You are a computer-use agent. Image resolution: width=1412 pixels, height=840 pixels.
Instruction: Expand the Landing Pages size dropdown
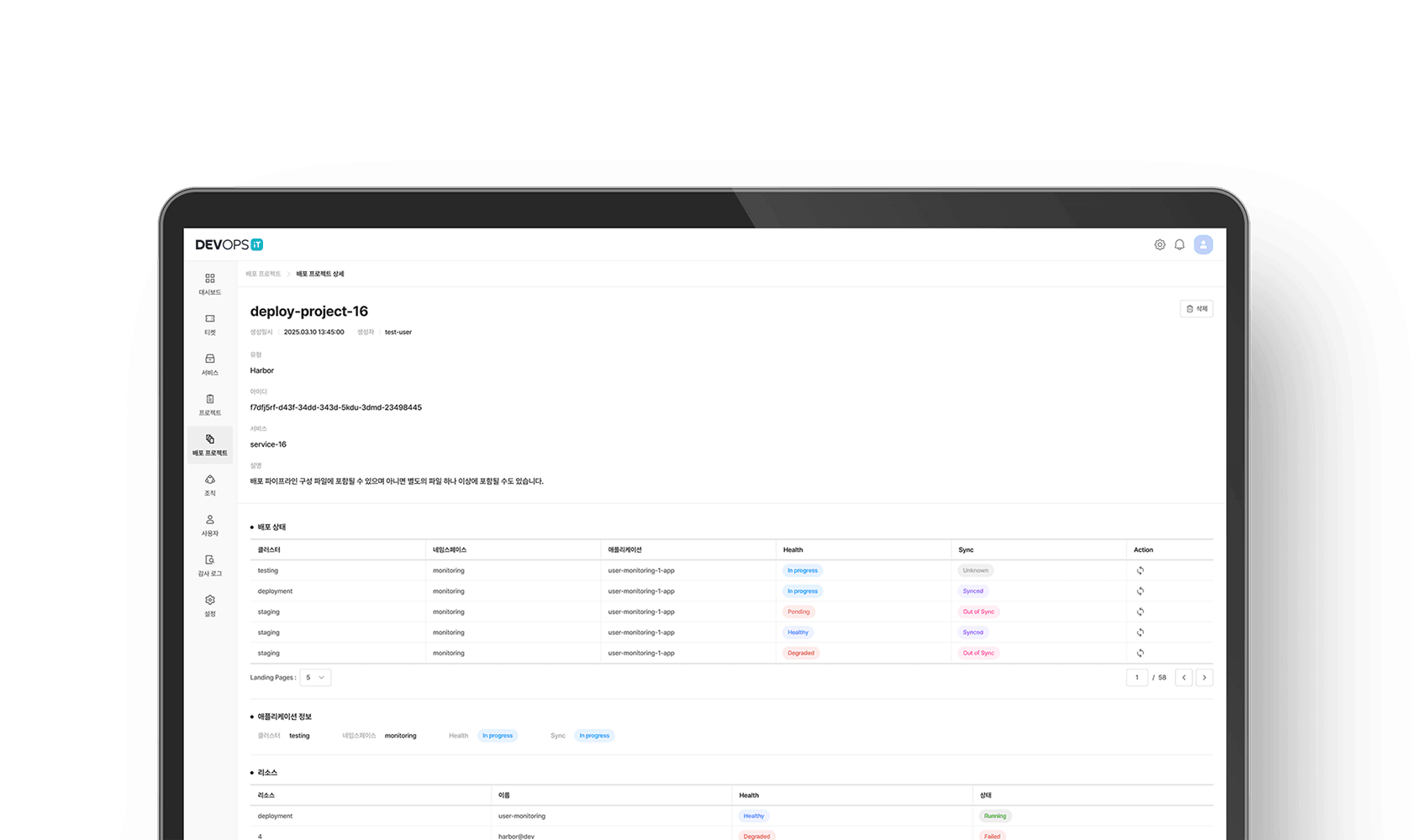(315, 677)
